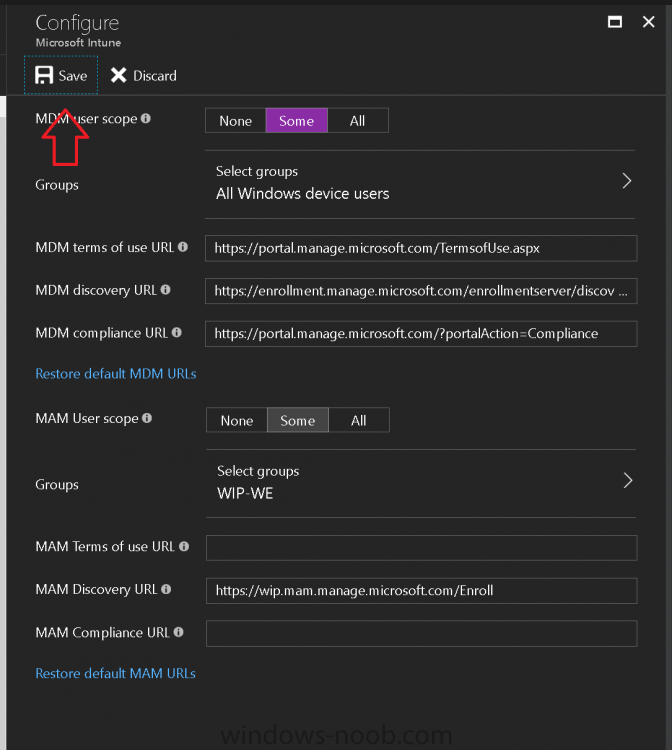
Task: Set MDM user scope to All
Action: 357,121
